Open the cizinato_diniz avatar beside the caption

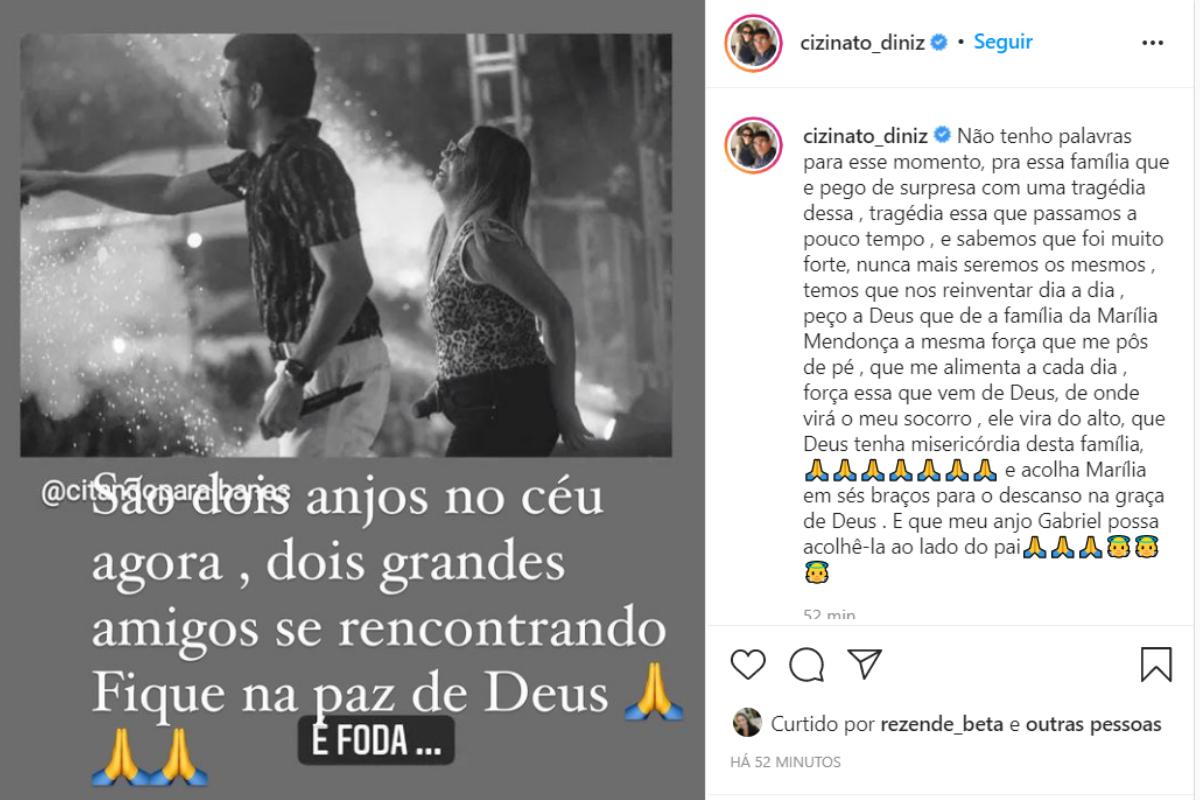754,146
